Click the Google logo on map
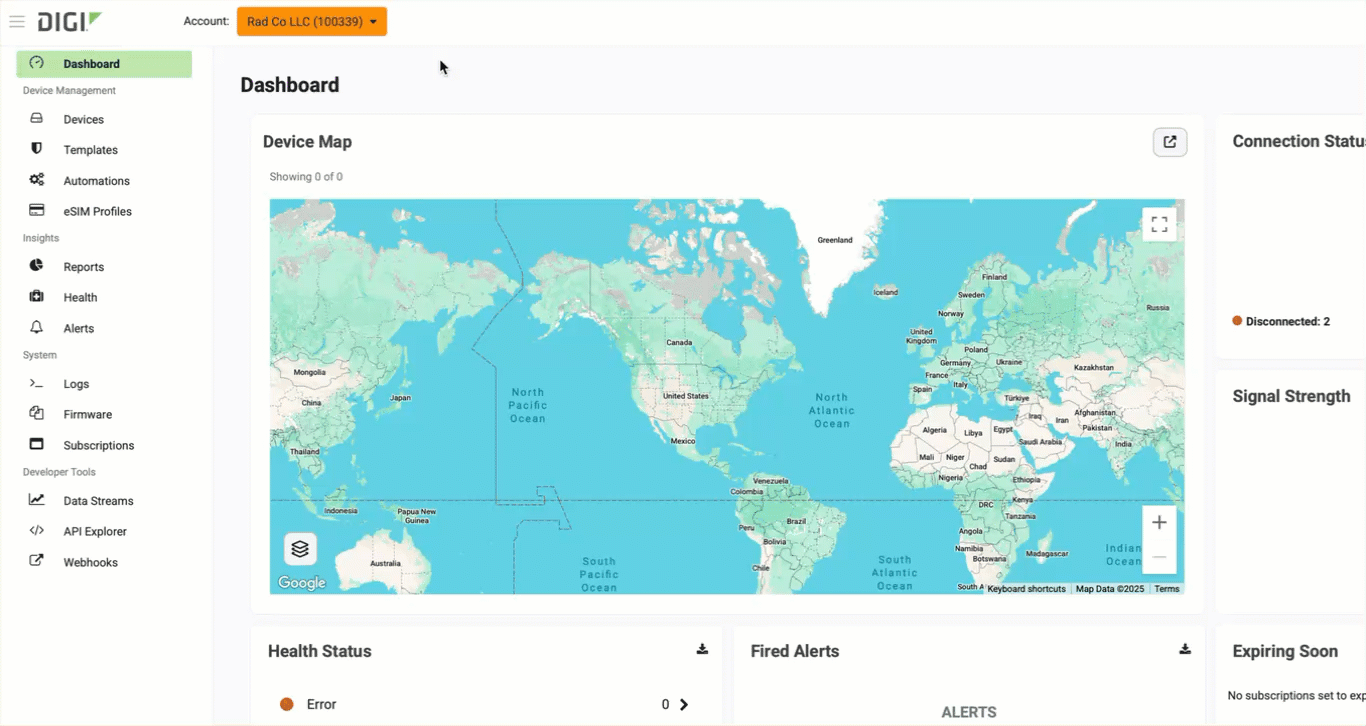The height and width of the screenshot is (726, 1366). click(x=302, y=583)
